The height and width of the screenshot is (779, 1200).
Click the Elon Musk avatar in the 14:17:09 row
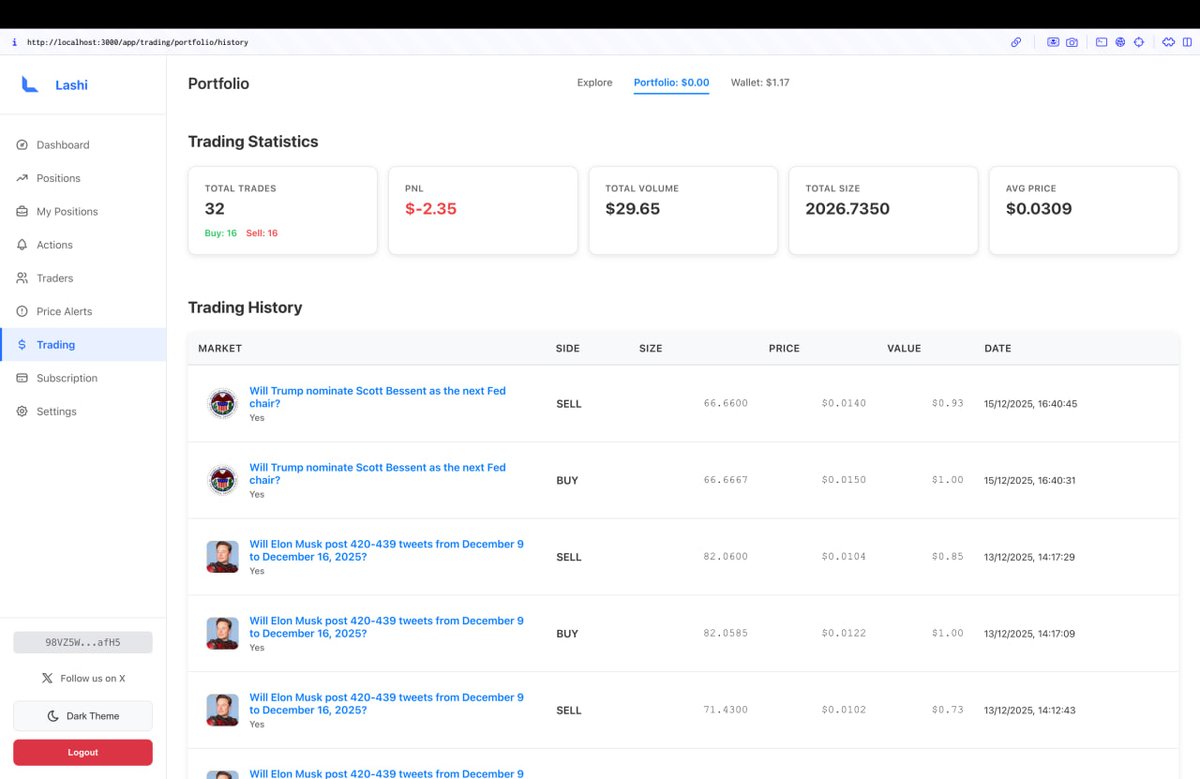coord(222,633)
